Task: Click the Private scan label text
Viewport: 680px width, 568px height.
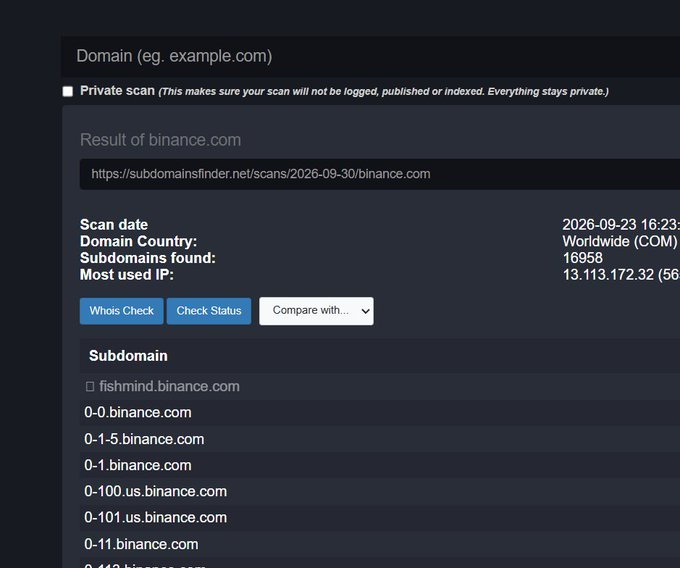Action: coord(118,91)
